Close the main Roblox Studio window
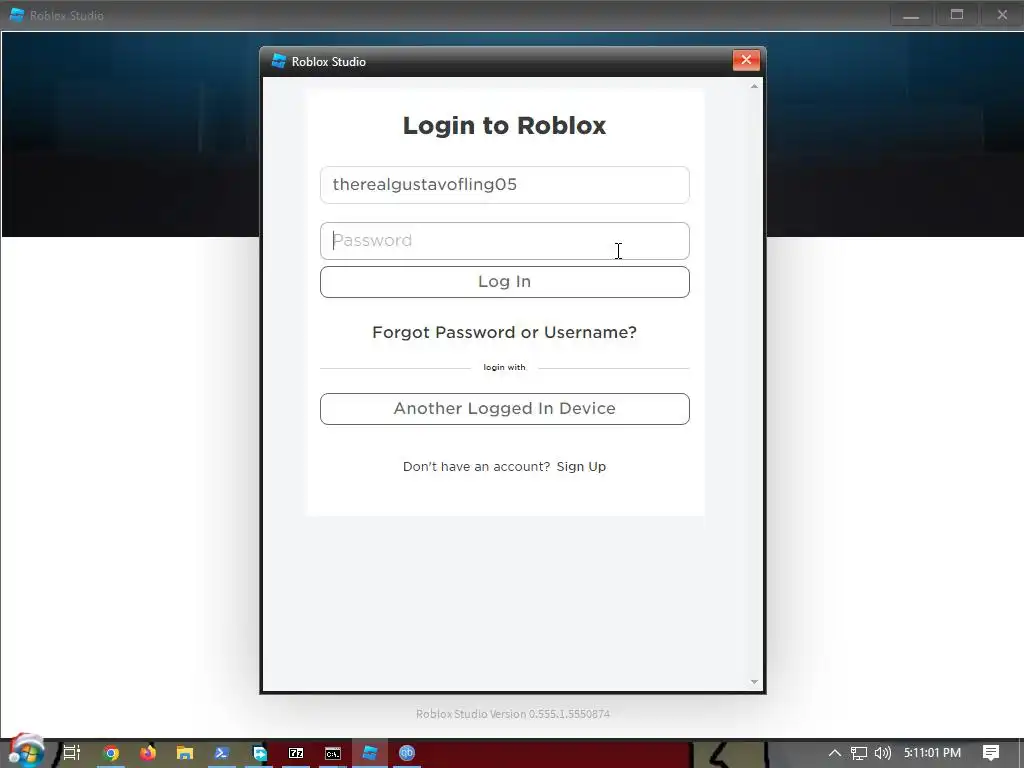Image resolution: width=1024 pixels, height=768 pixels. point(1002,15)
